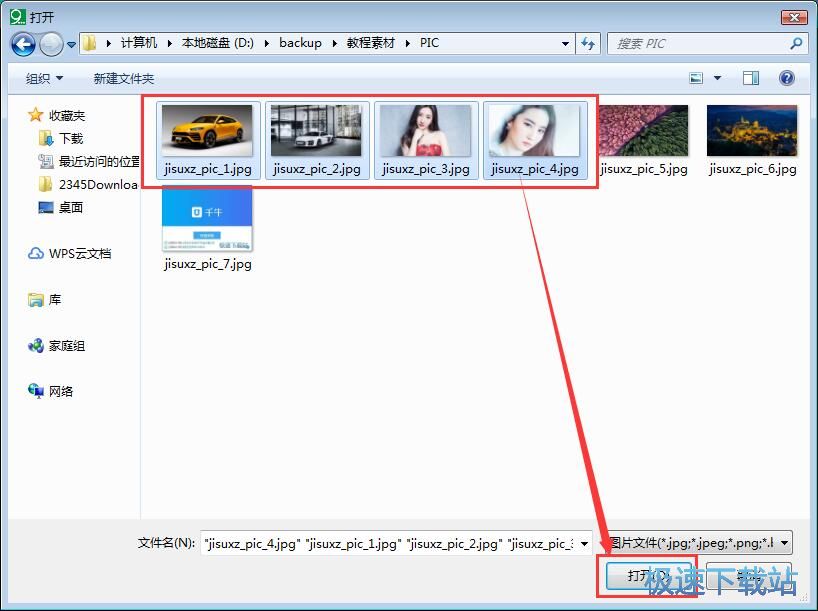Select 本地磁盘 (D:) in the breadcrumb
The height and width of the screenshot is (611, 818).
point(218,43)
